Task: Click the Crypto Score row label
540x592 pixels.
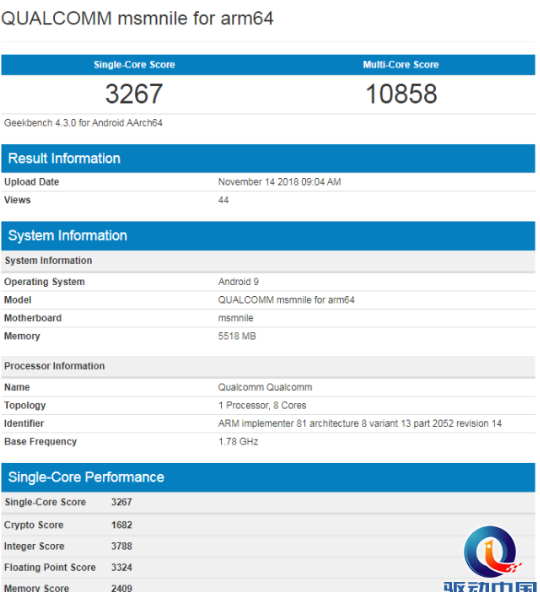Action: click(34, 525)
